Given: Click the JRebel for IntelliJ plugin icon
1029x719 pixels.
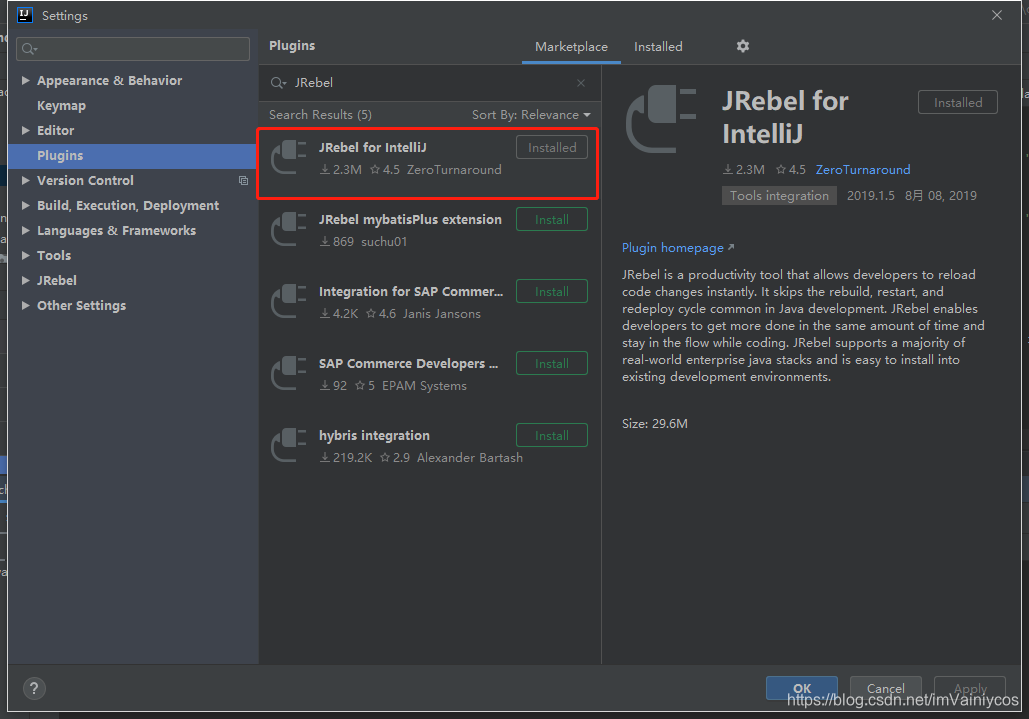Looking at the screenshot, I should [289, 157].
